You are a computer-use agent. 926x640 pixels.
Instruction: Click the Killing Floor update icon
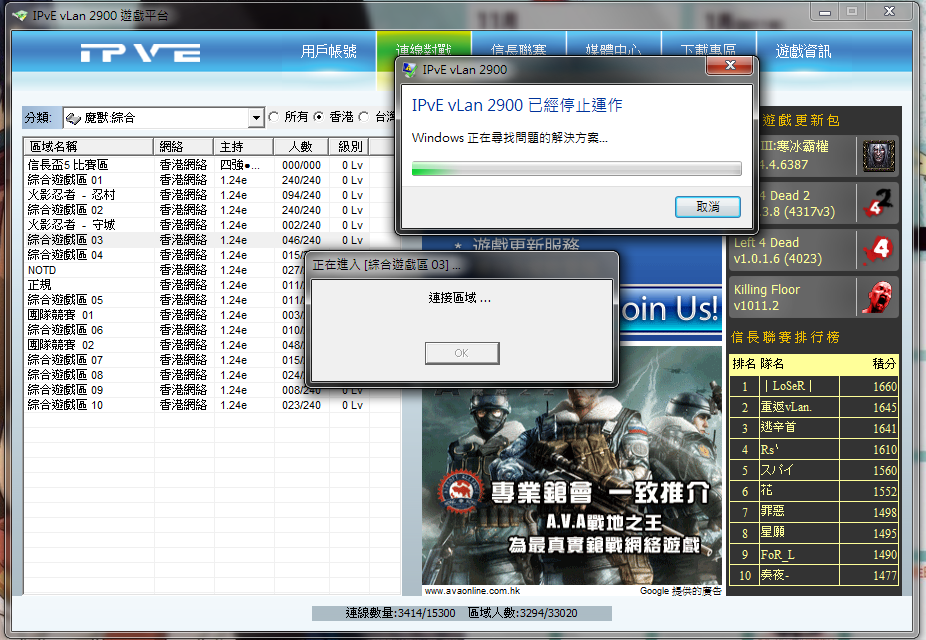pos(879,297)
